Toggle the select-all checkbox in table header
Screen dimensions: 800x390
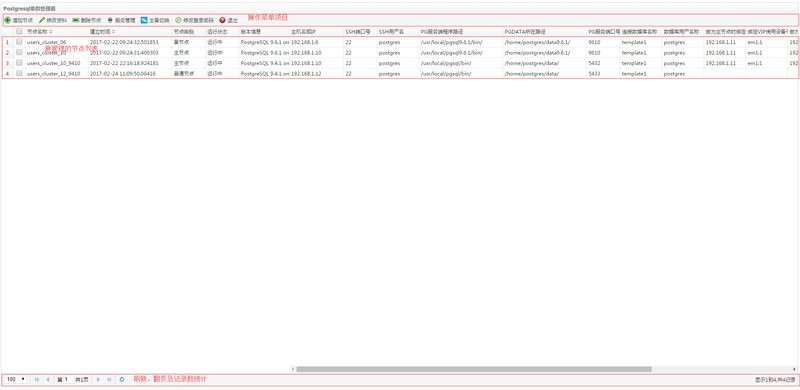(x=19, y=31)
